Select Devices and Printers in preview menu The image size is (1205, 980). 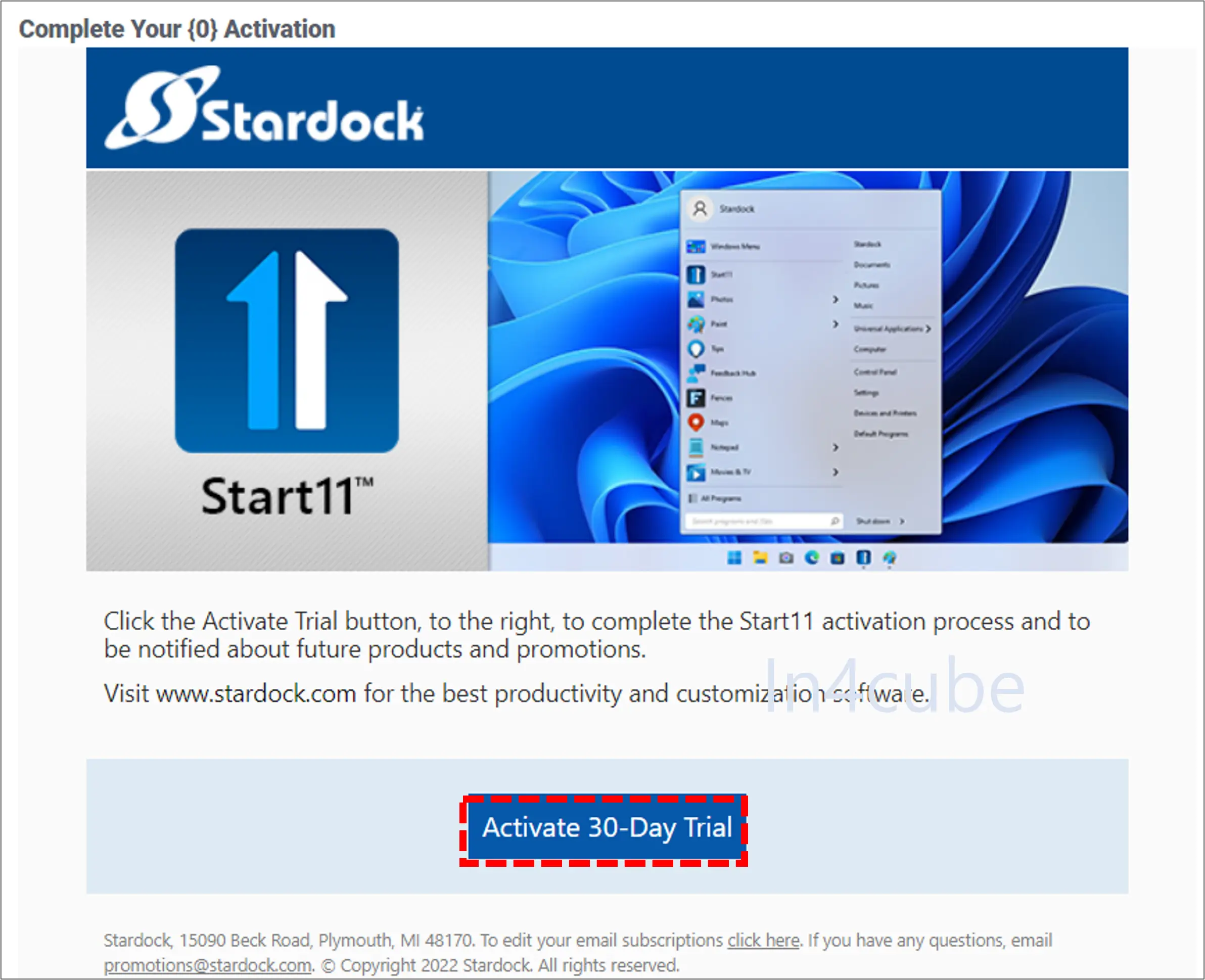[885, 413]
